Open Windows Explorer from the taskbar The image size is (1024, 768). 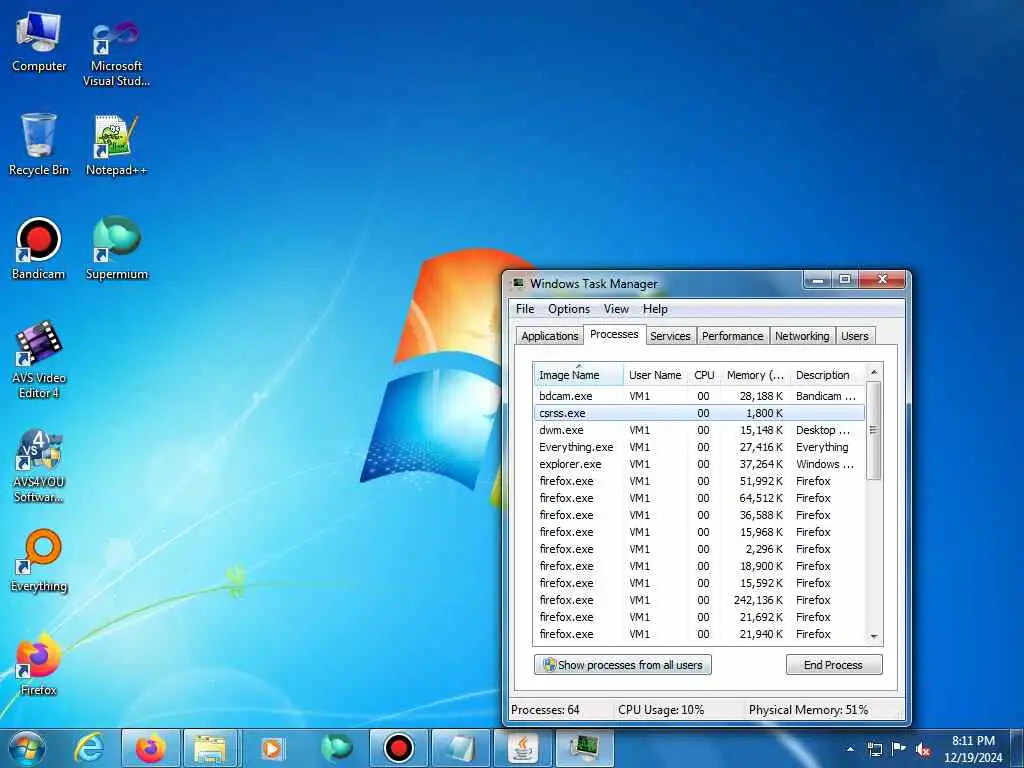[212, 748]
